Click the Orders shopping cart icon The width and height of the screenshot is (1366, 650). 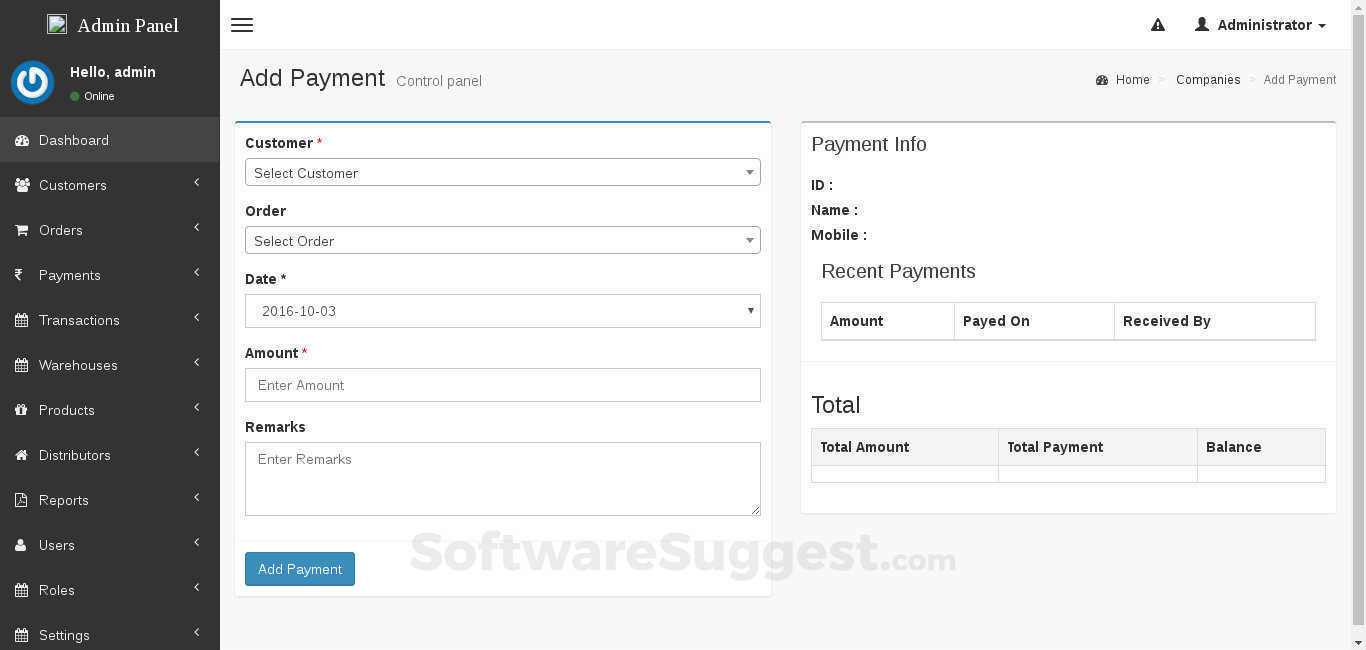pos(22,230)
